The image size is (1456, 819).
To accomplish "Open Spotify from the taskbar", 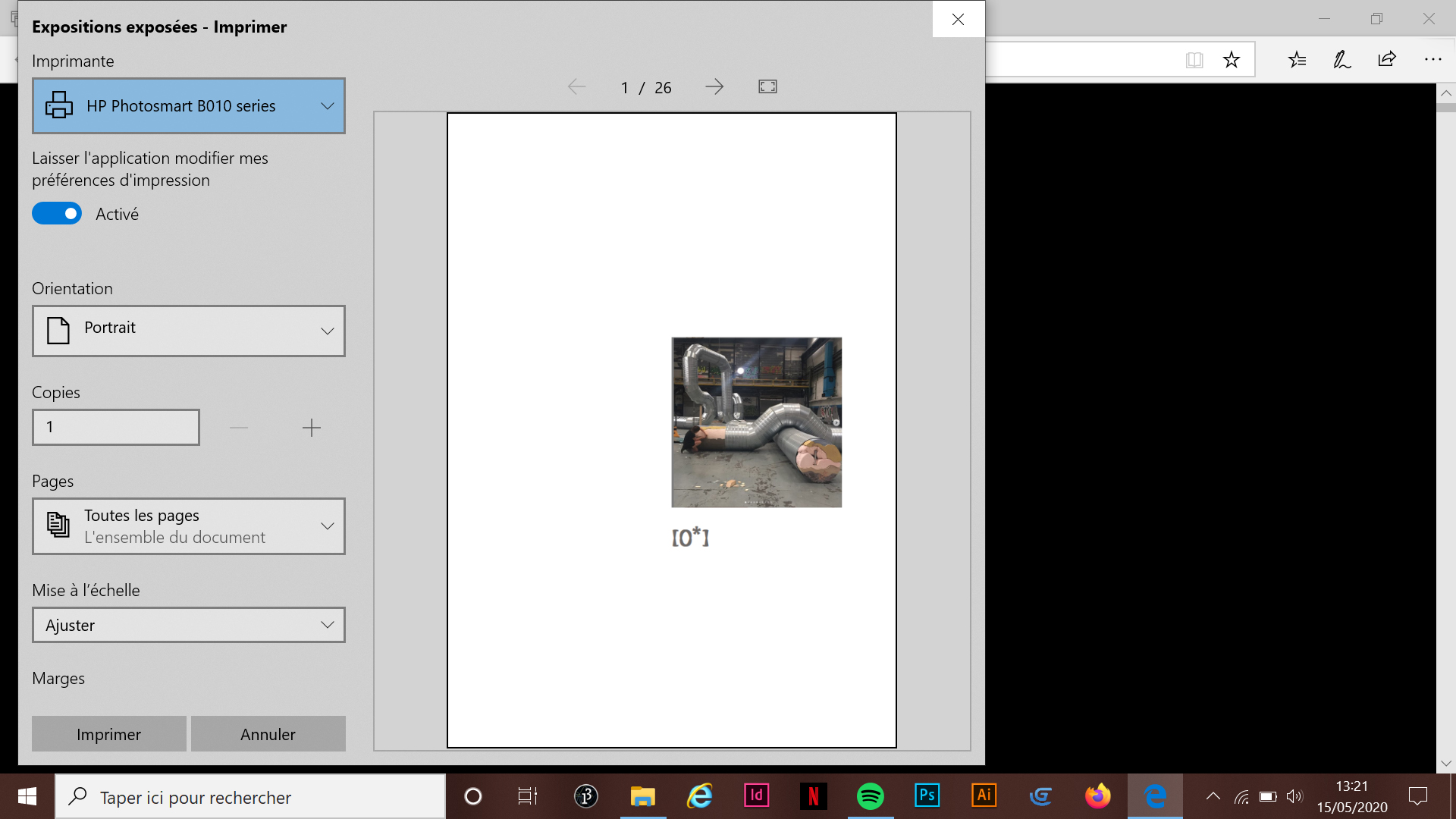I will tap(870, 796).
